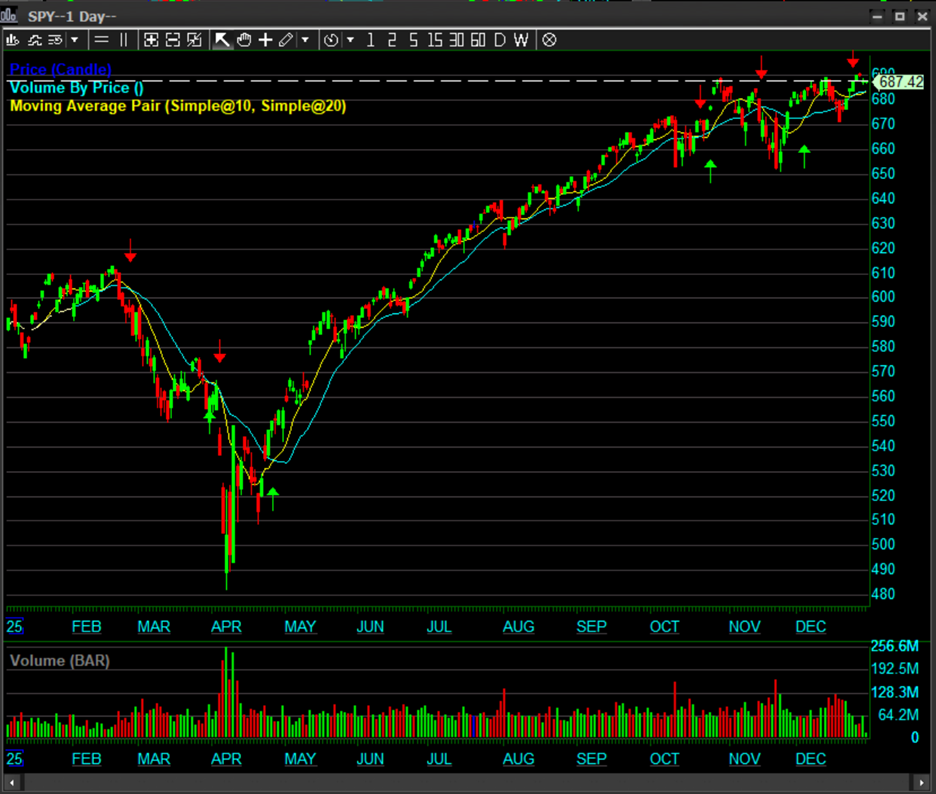936x794 pixels.
Task: Expand the drawing tools dropdown arrow
Action: click(x=305, y=40)
